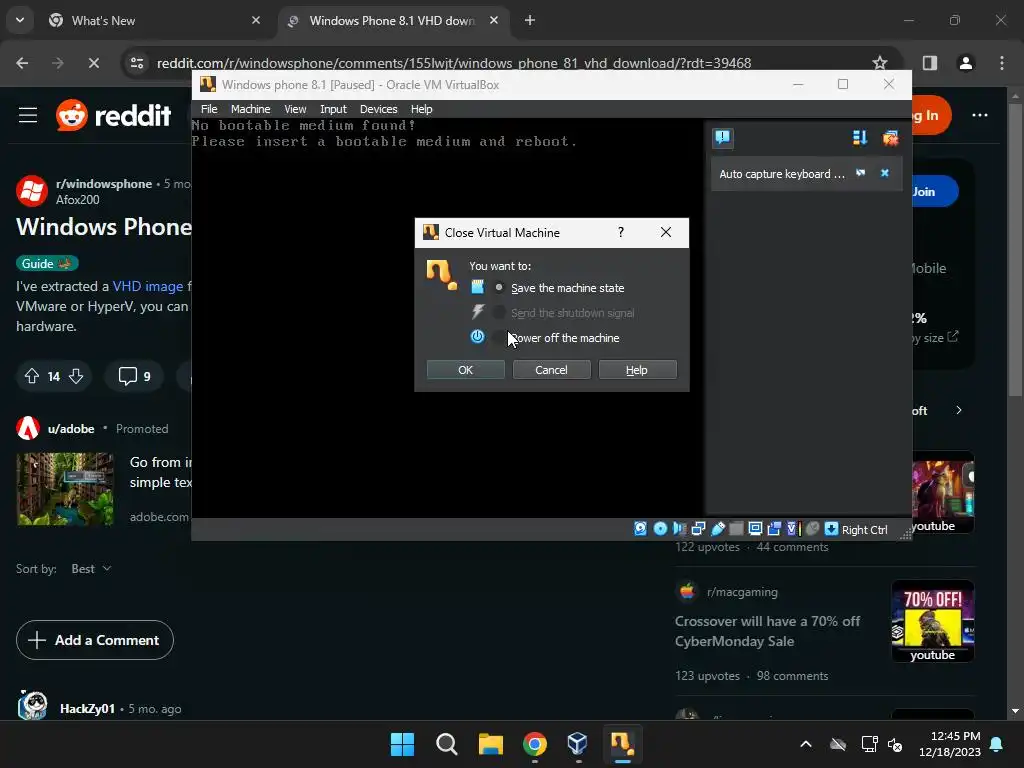
Task: Open VirtualBox File menu
Action: point(209,109)
